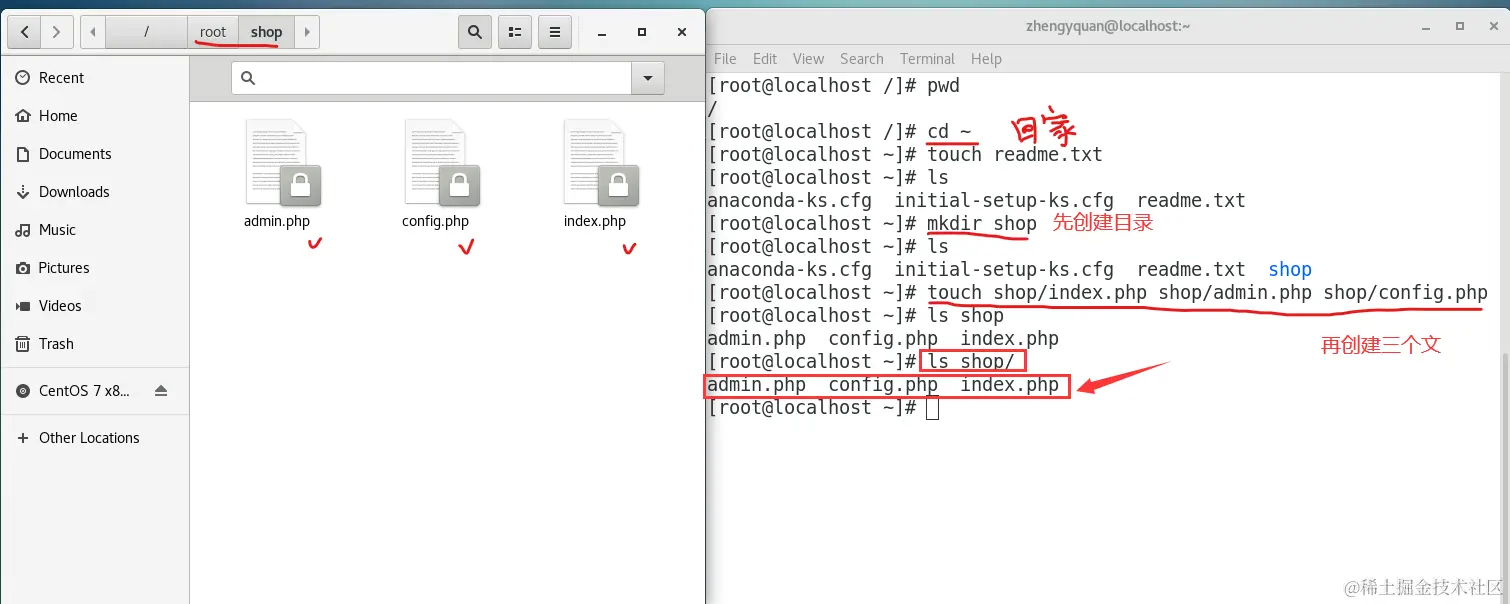
Task: Toggle the file manager search button
Action: click(475, 32)
